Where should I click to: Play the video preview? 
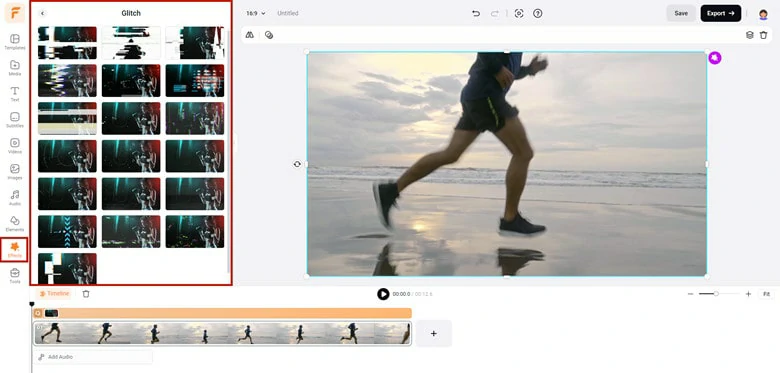pos(383,294)
